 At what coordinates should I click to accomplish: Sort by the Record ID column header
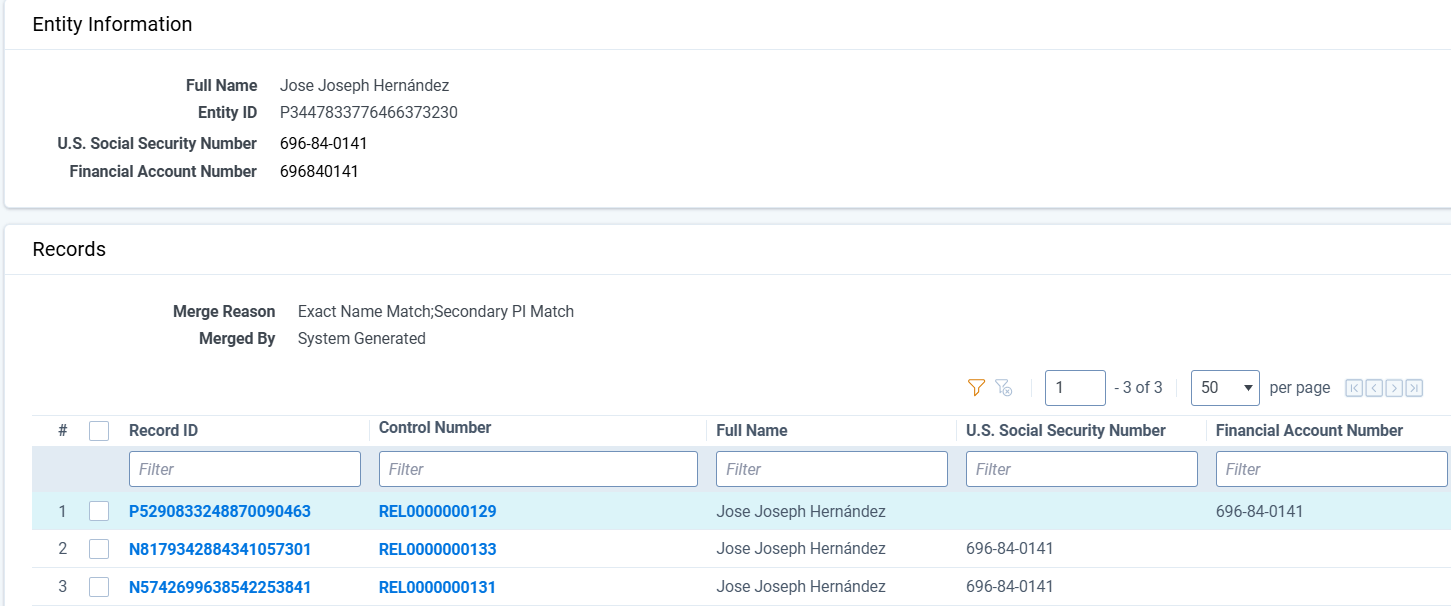coord(163,431)
